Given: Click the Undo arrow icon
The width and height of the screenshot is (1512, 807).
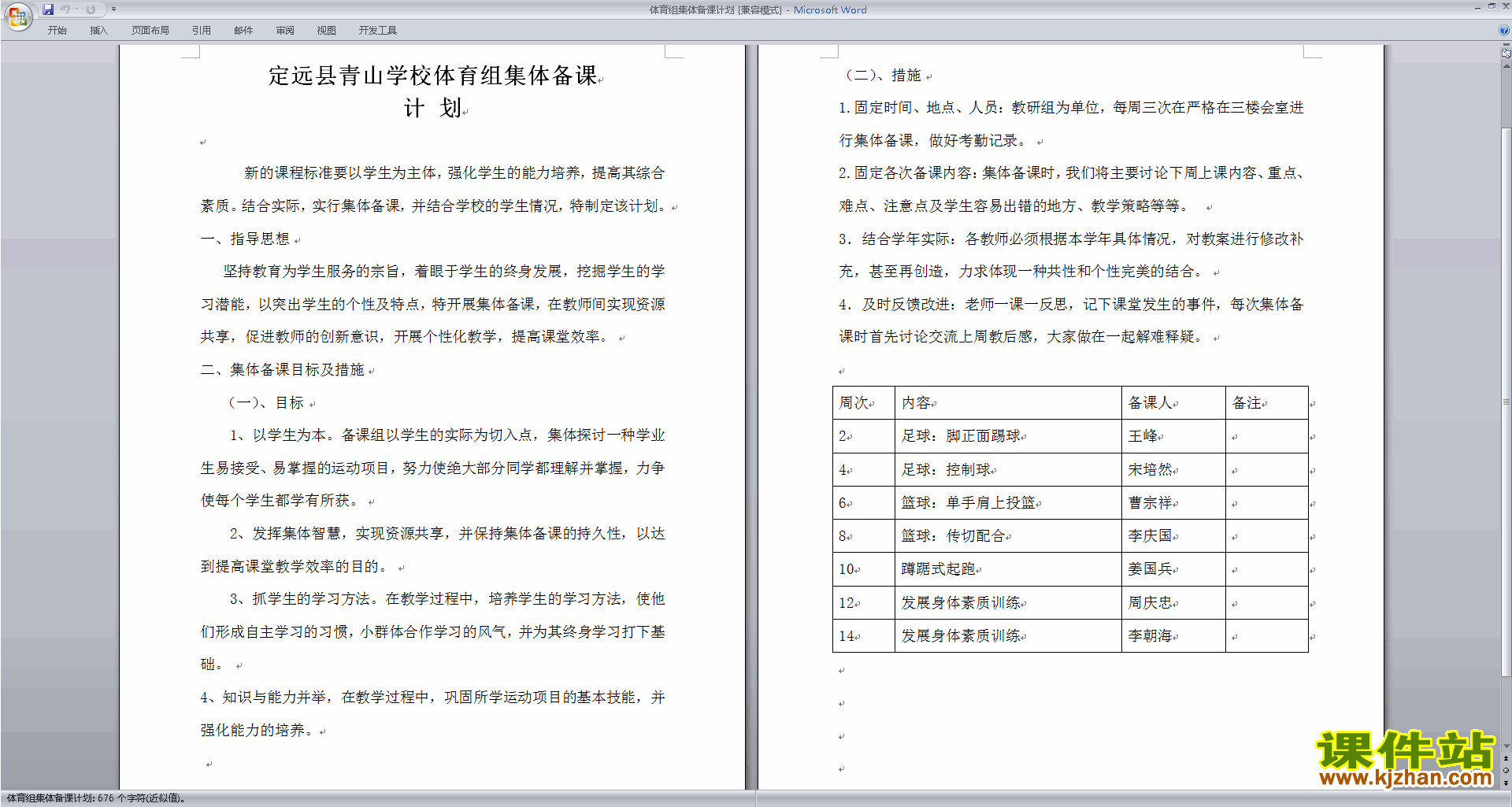Looking at the screenshot, I should [65, 9].
